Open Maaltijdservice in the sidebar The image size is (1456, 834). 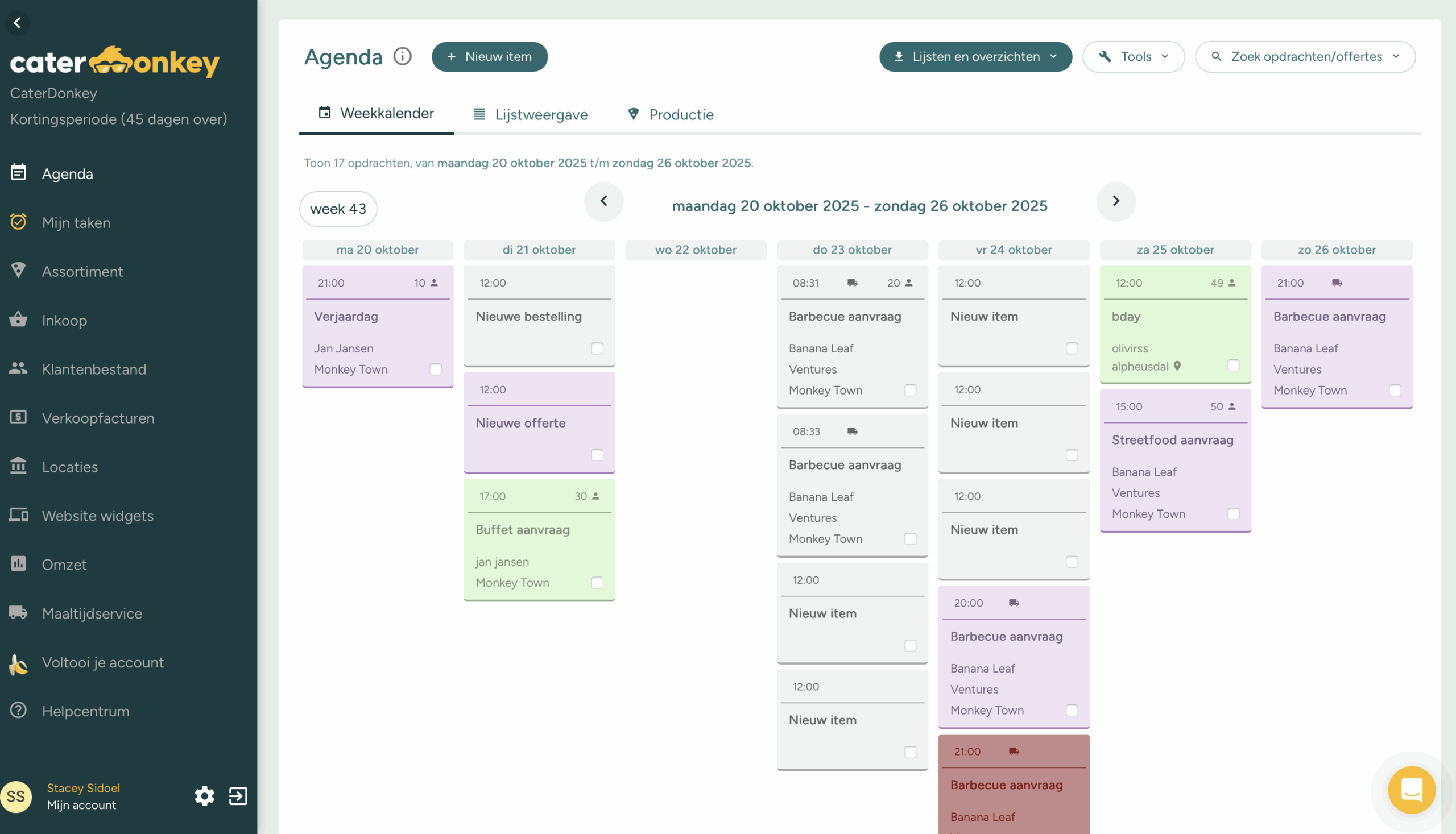92,613
